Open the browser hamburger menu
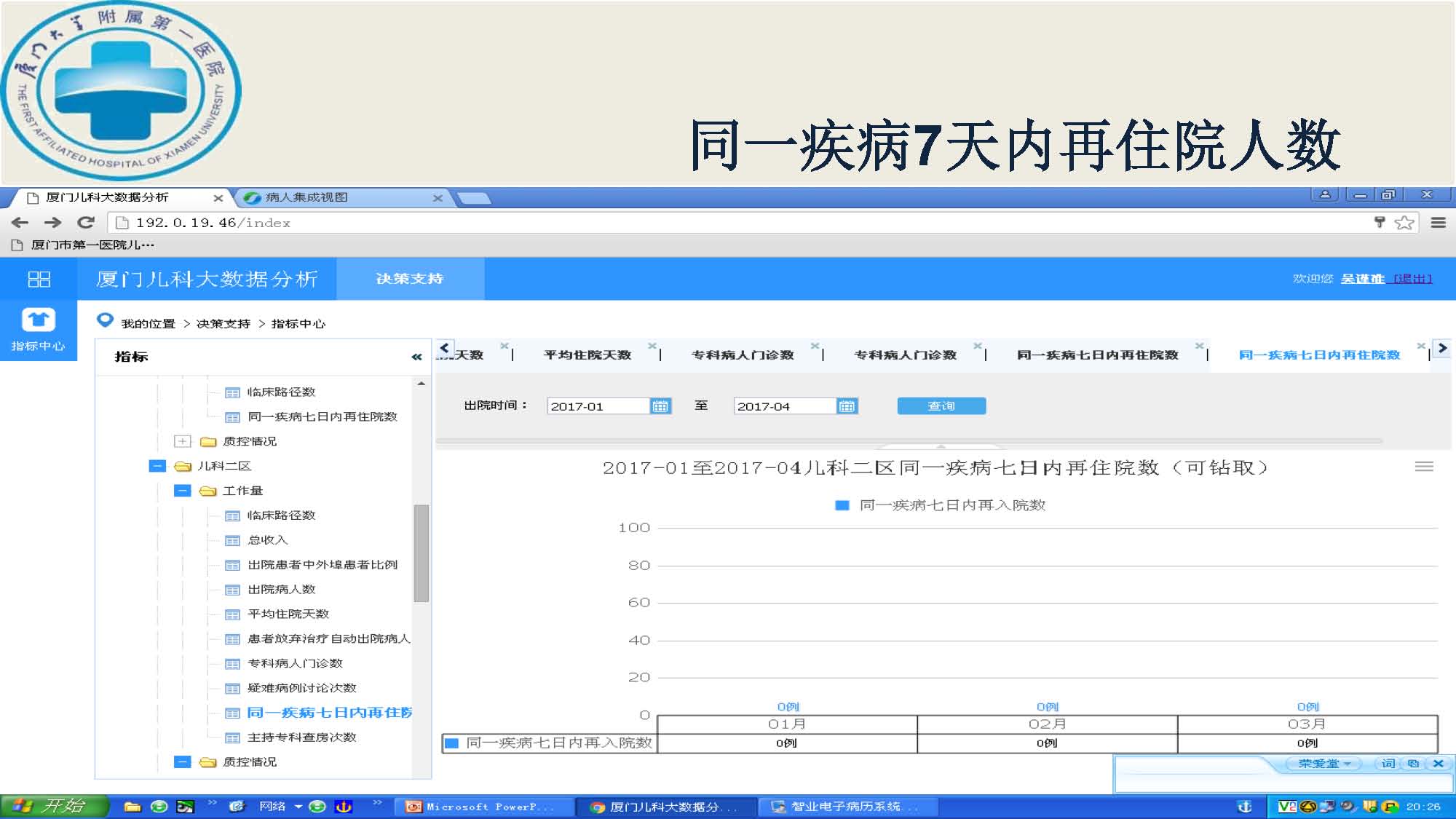Viewport: 1456px width, 819px height. pos(1438,223)
